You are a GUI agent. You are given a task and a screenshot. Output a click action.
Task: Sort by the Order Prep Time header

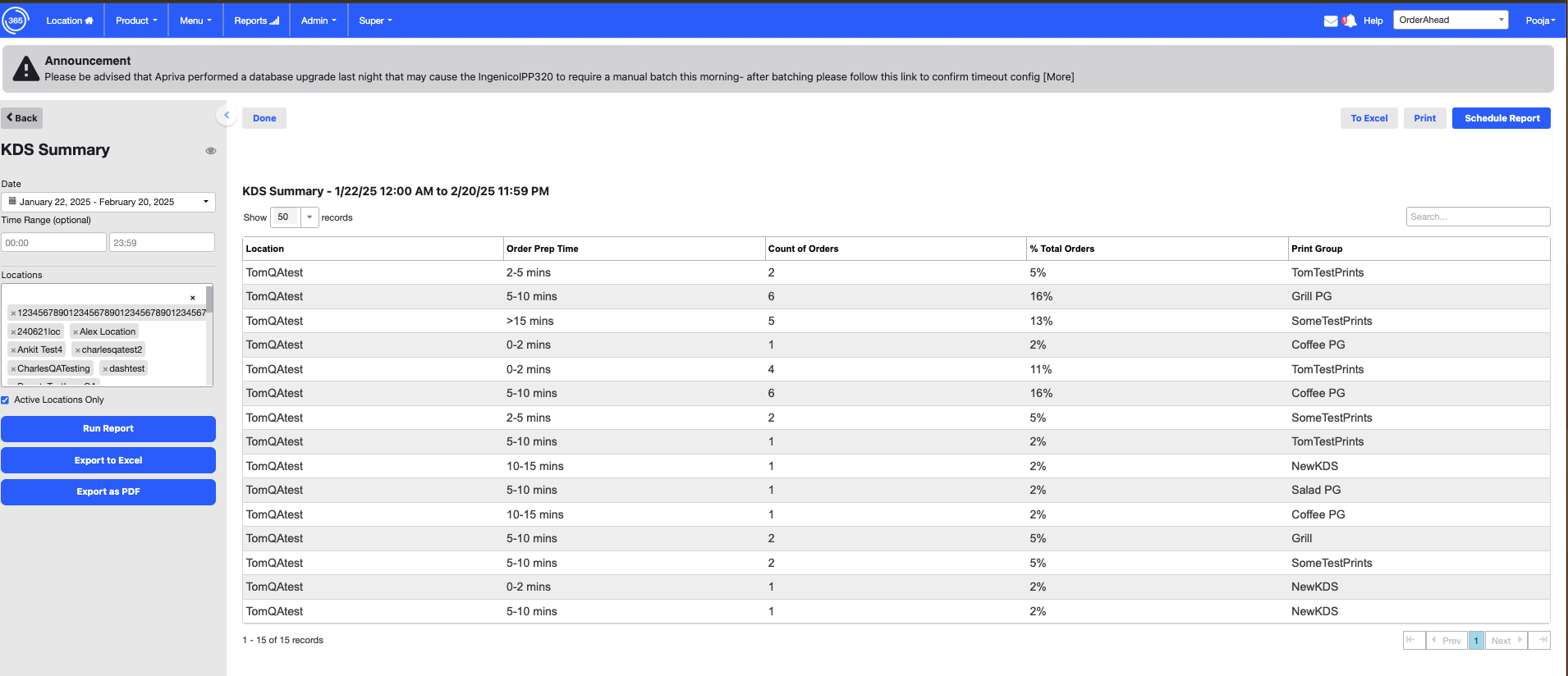point(634,249)
